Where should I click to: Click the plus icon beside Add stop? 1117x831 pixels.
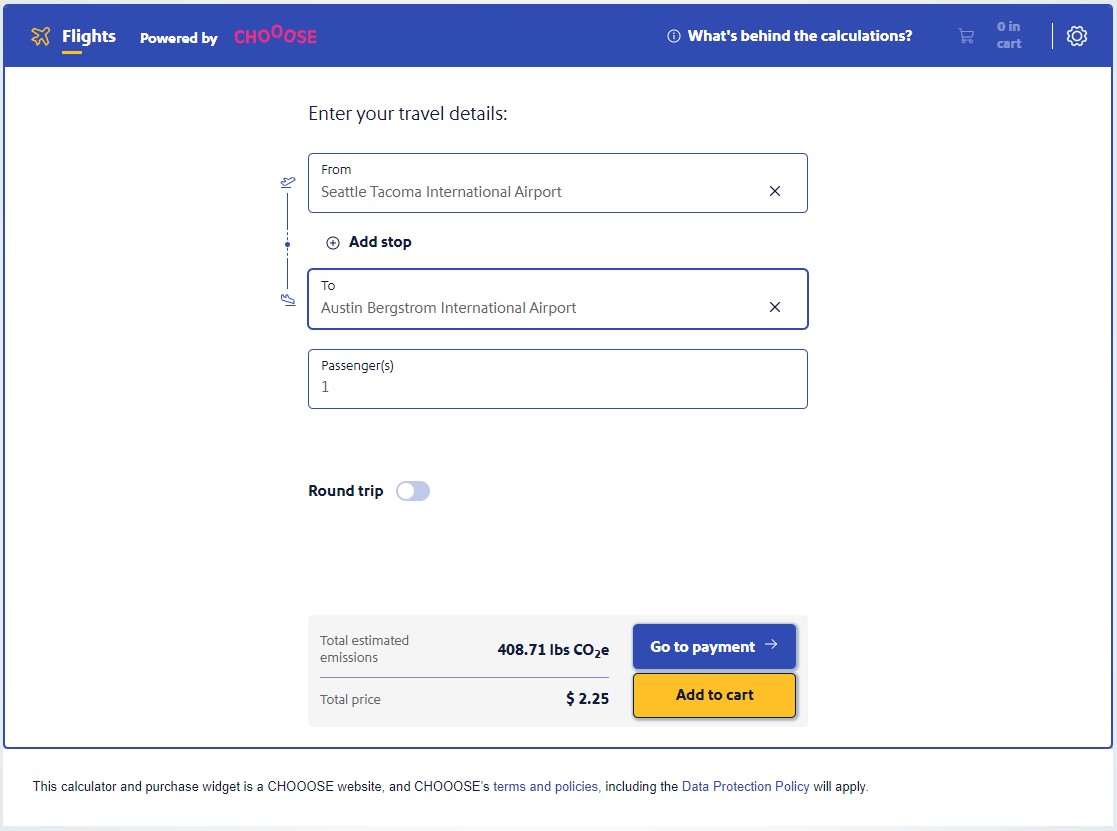pos(332,242)
